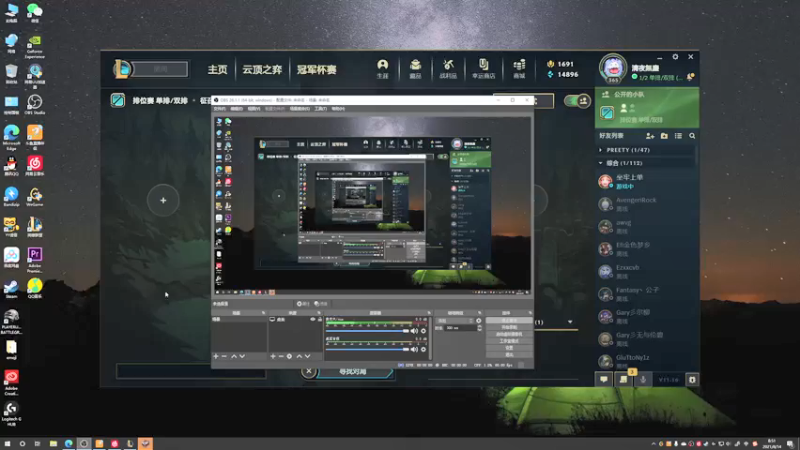Open Adobe Premiere desktop shortcut
The height and width of the screenshot is (450, 800).
pyautogui.click(x=35, y=259)
